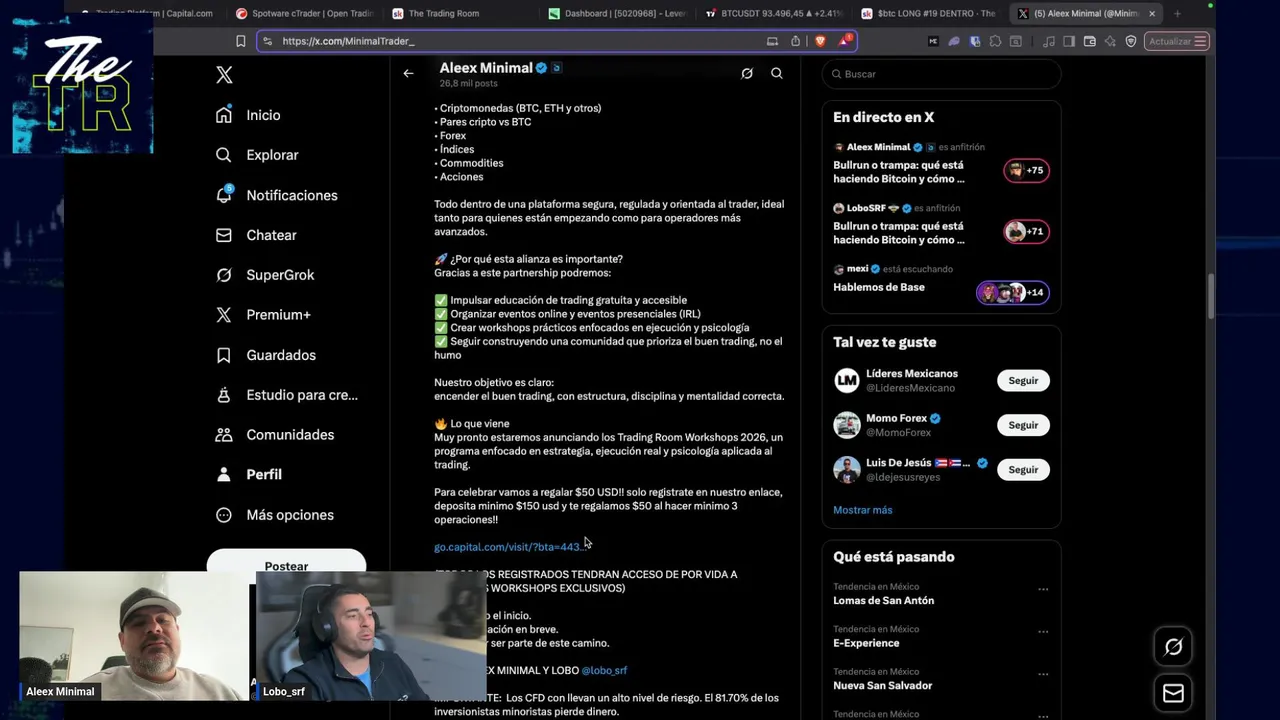
Task: Click the search magnifier in profile header
Action: (776, 73)
